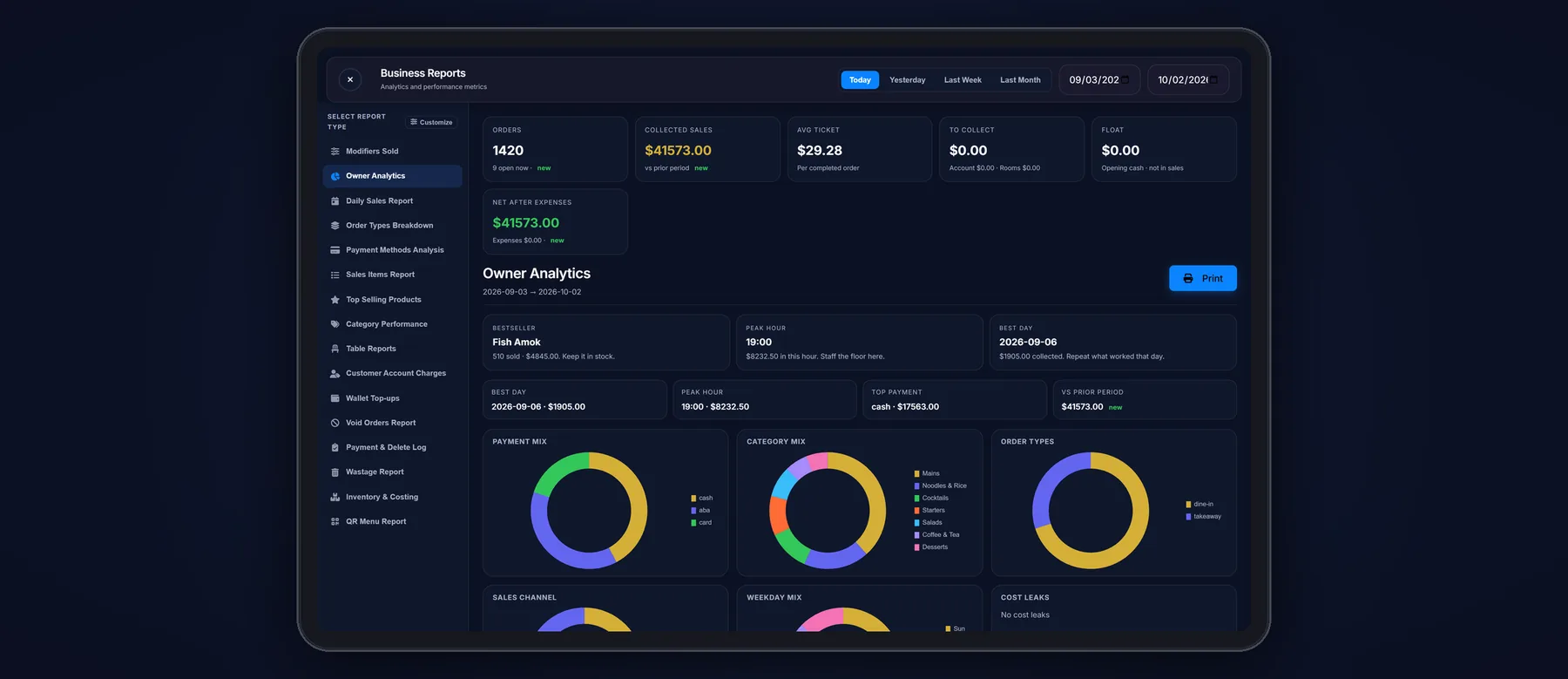The image size is (1568, 679).
Task: Click the Order Types donut chart
Action: (1091, 511)
